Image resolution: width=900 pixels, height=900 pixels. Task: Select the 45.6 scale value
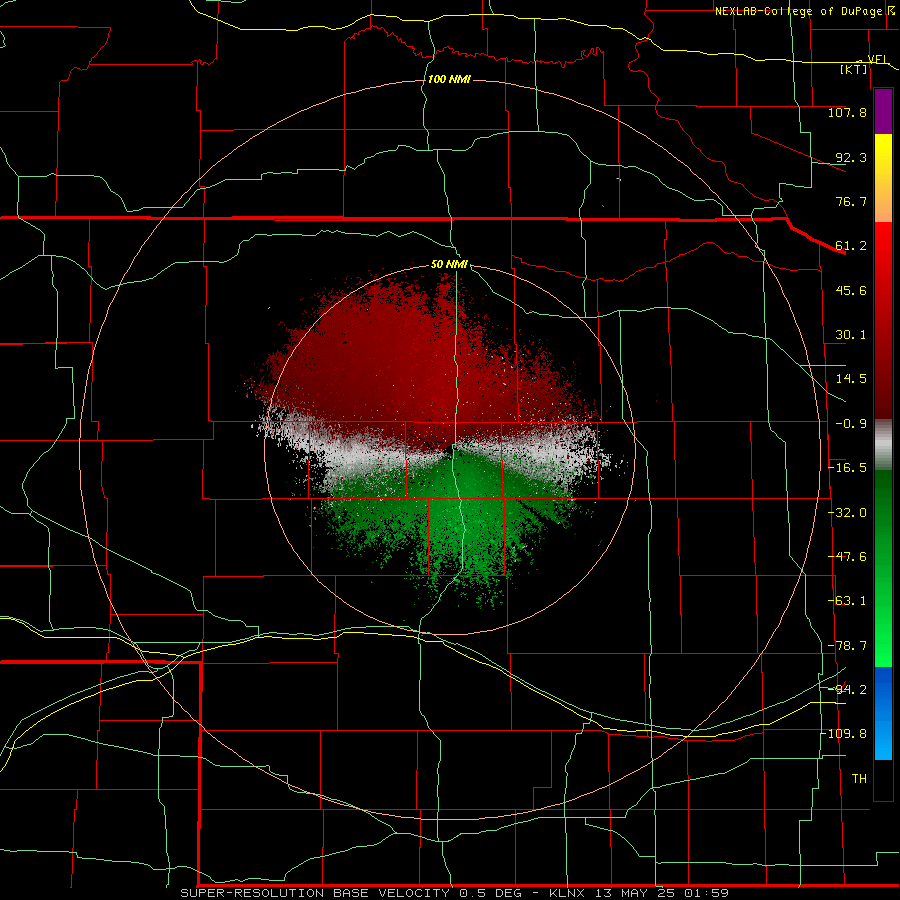pos(851,290)
